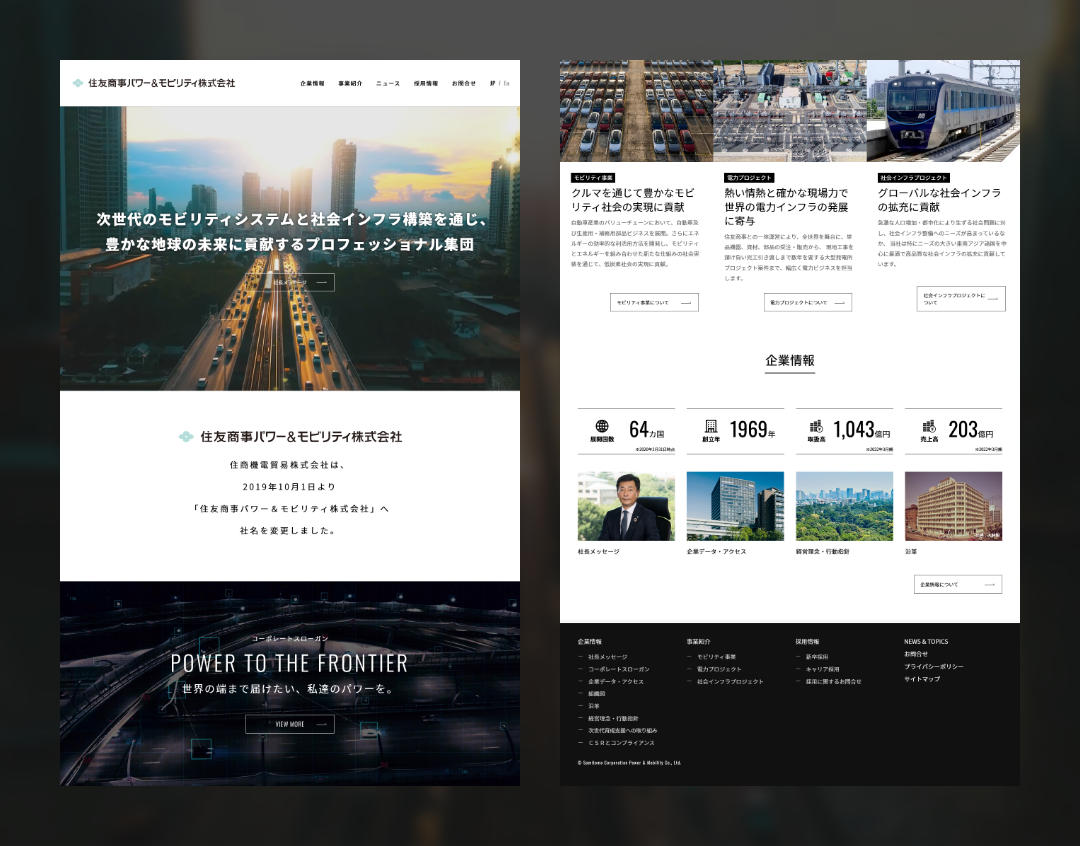Click the 社会インフラプロジェクトについて button
The width and height of the screenshot is (1080, 846).
961,299
